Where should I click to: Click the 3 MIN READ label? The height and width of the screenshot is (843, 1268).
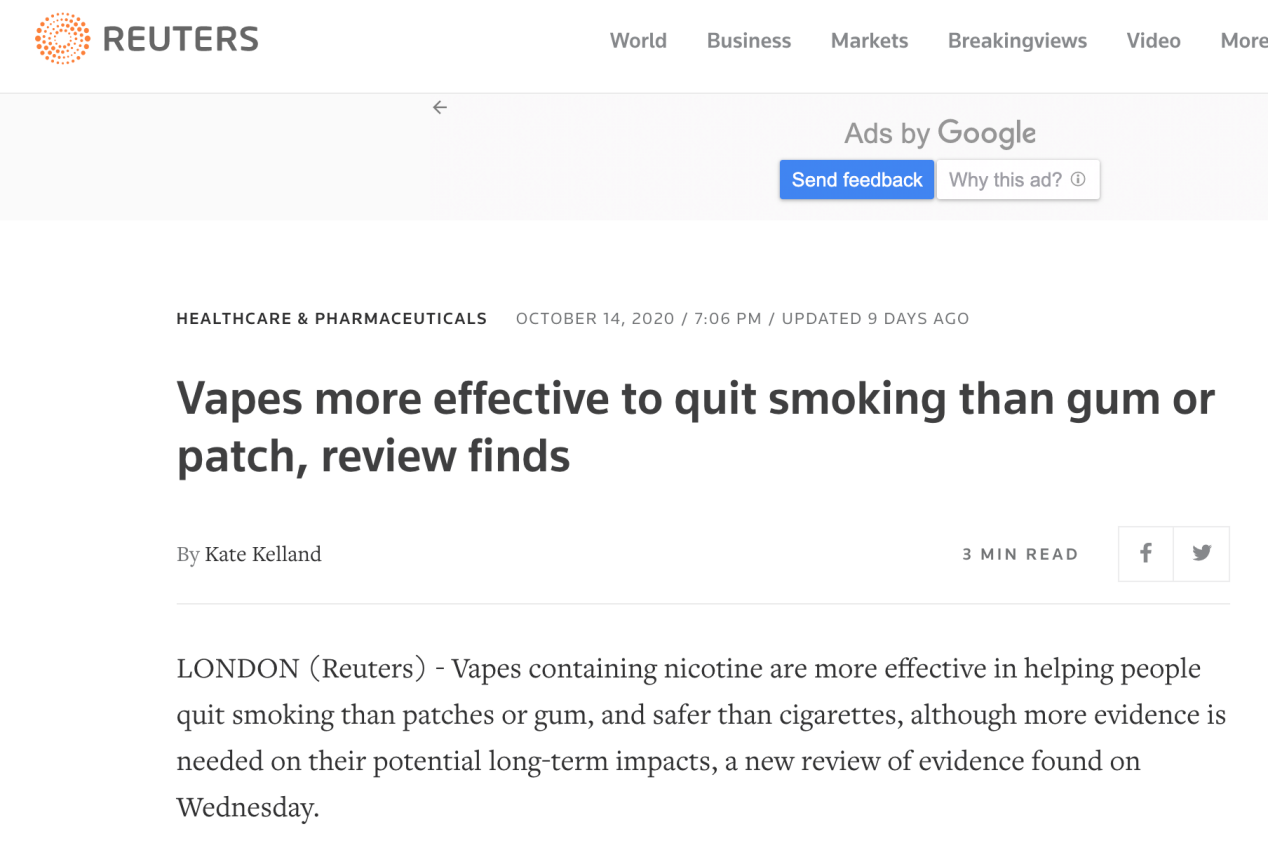1020,554
